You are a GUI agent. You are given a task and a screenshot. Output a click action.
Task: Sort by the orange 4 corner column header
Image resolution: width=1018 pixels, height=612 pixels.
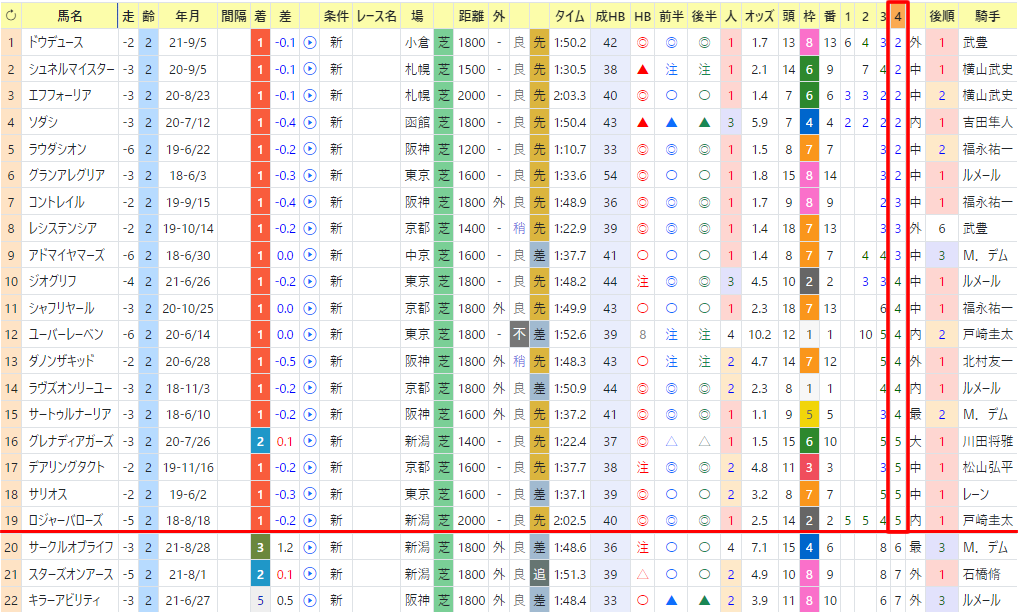click(x=898, y=16)
